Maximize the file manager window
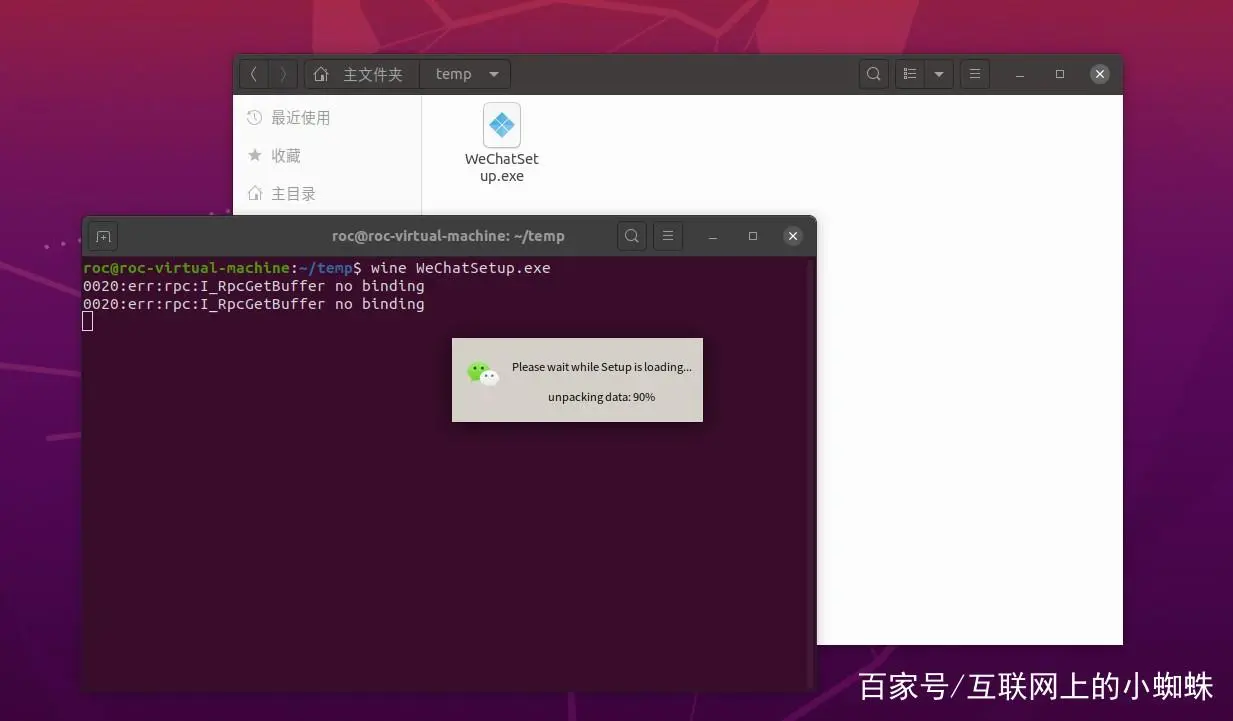 pos(1060,74)
